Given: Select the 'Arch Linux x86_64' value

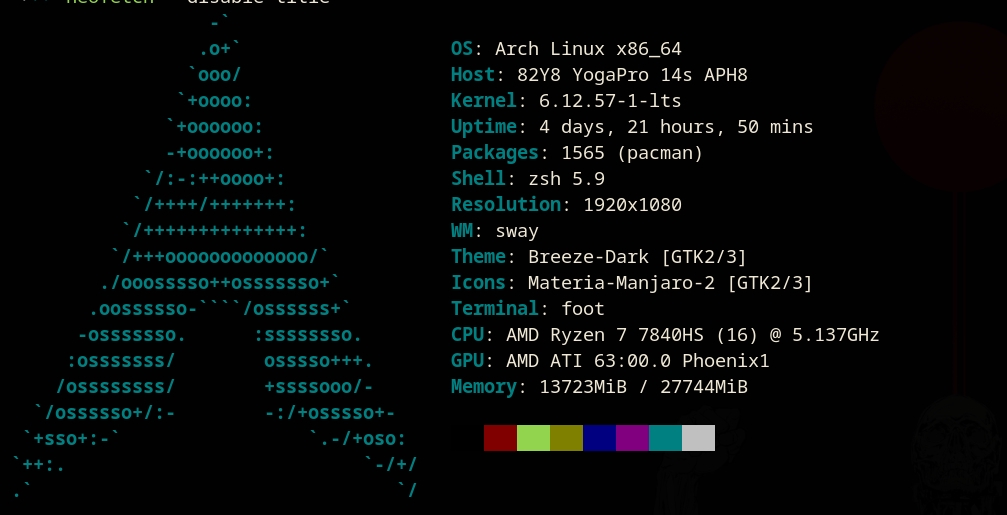Looking at the screenshot, I should click(x=588, y=49).
